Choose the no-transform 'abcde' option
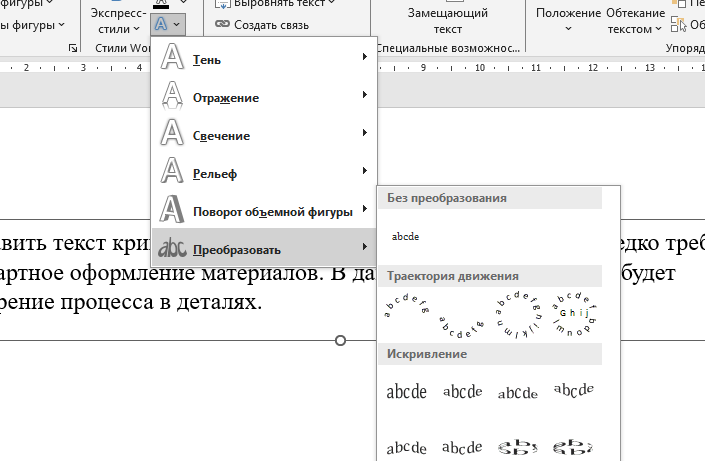 (x=405, y=237)
